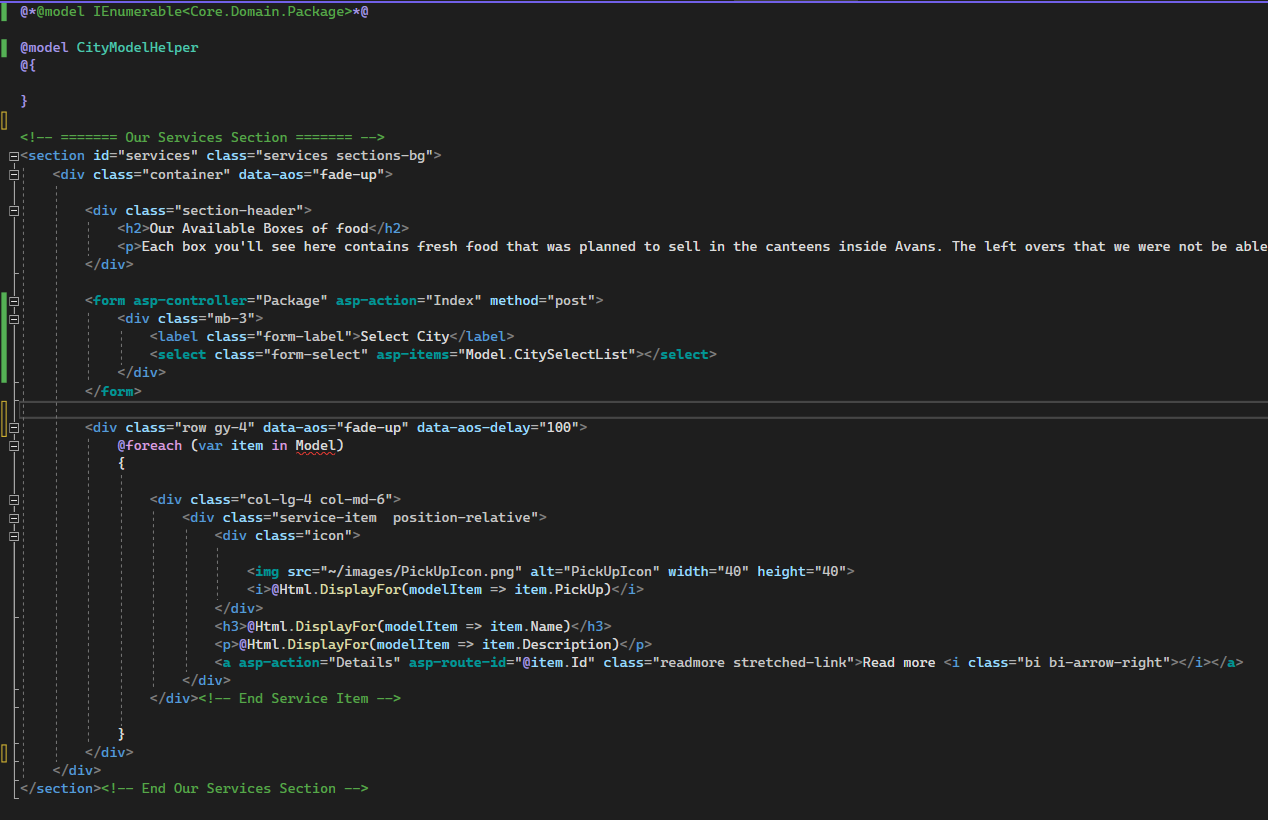The image size is (1268, 820).
Task: Click the height="40" attribute of img
Action: tap(801, 571)
